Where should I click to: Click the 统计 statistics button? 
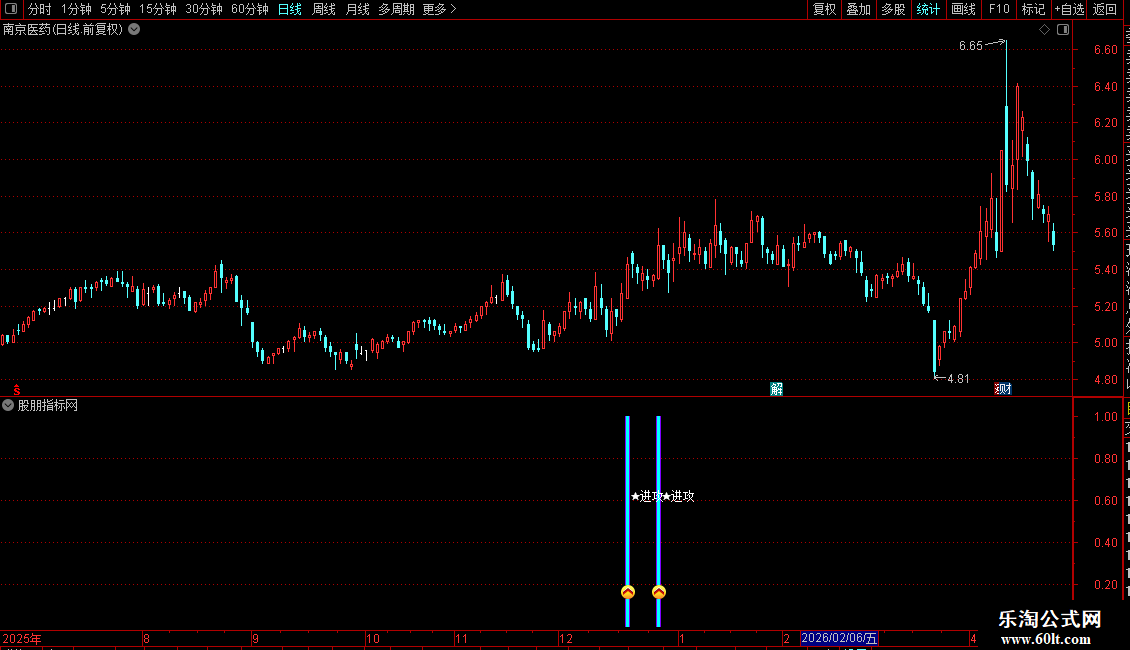point(927,9)
